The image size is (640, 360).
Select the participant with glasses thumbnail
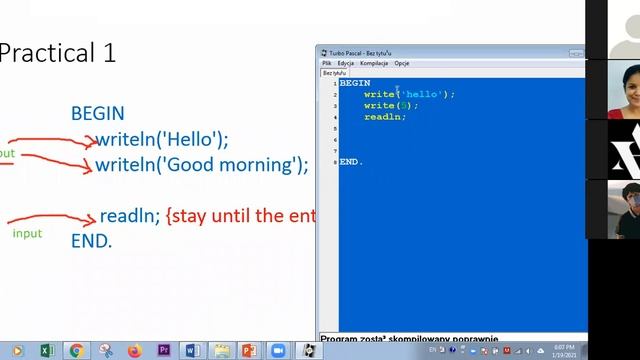point(624,210)
